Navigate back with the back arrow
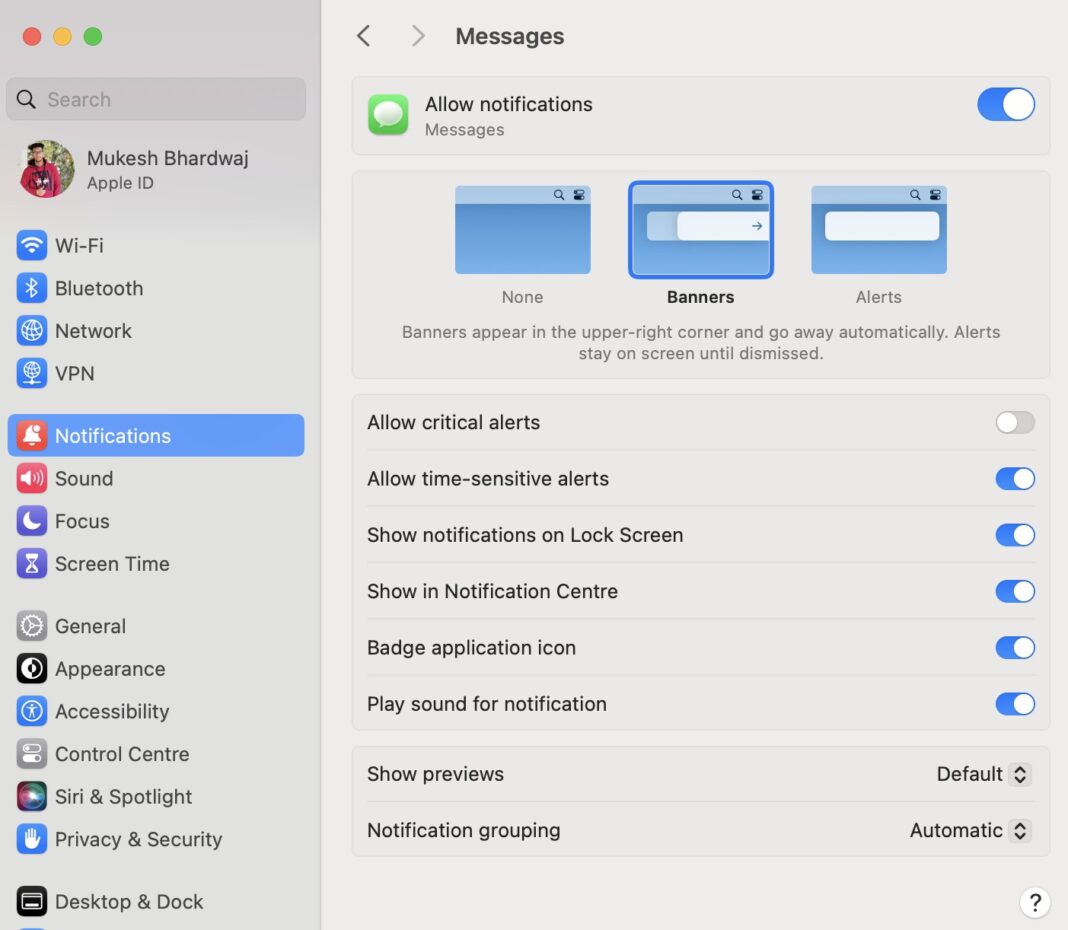Viewport: 1068px width, 930px height. [x=363, y=35]
